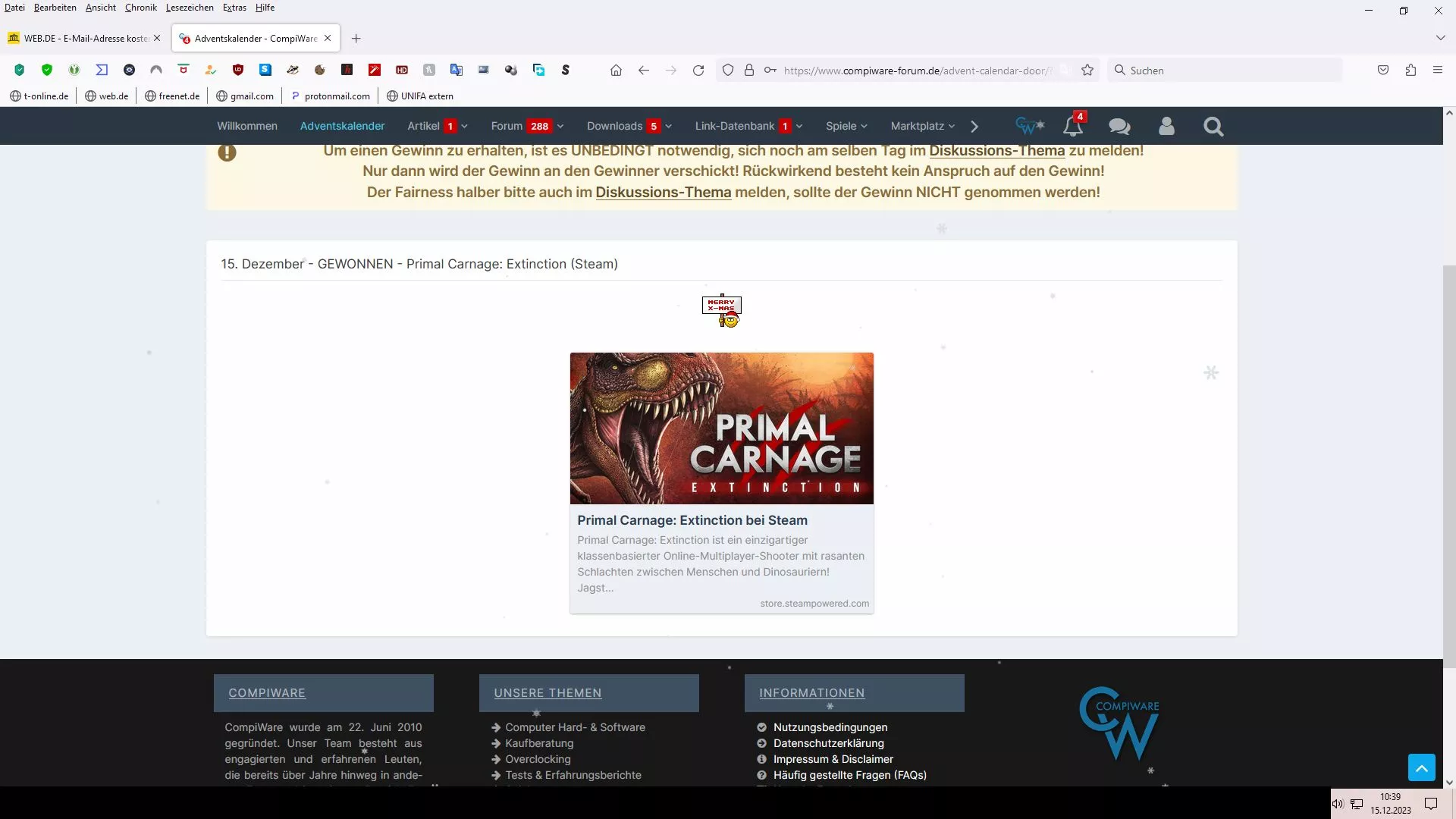Select Adventskalender in the forum navigation
Screen dimensions: 1456x819
coord(343,126)
